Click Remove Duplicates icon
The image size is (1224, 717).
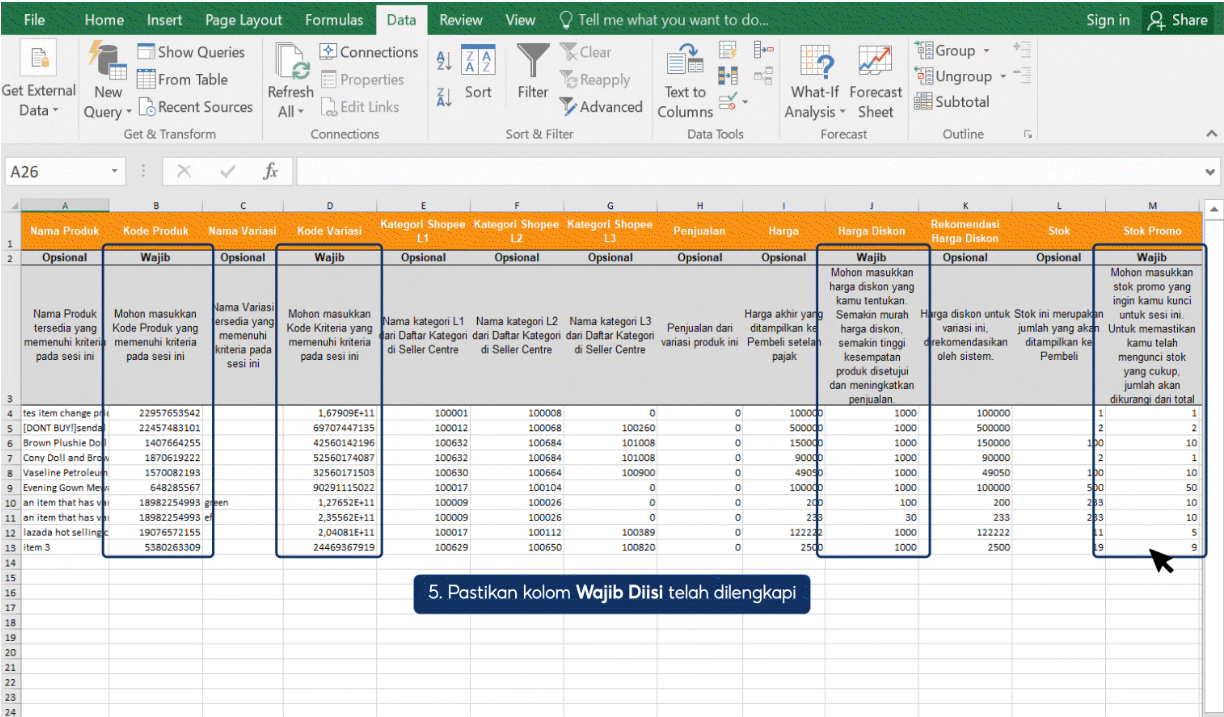728,76
